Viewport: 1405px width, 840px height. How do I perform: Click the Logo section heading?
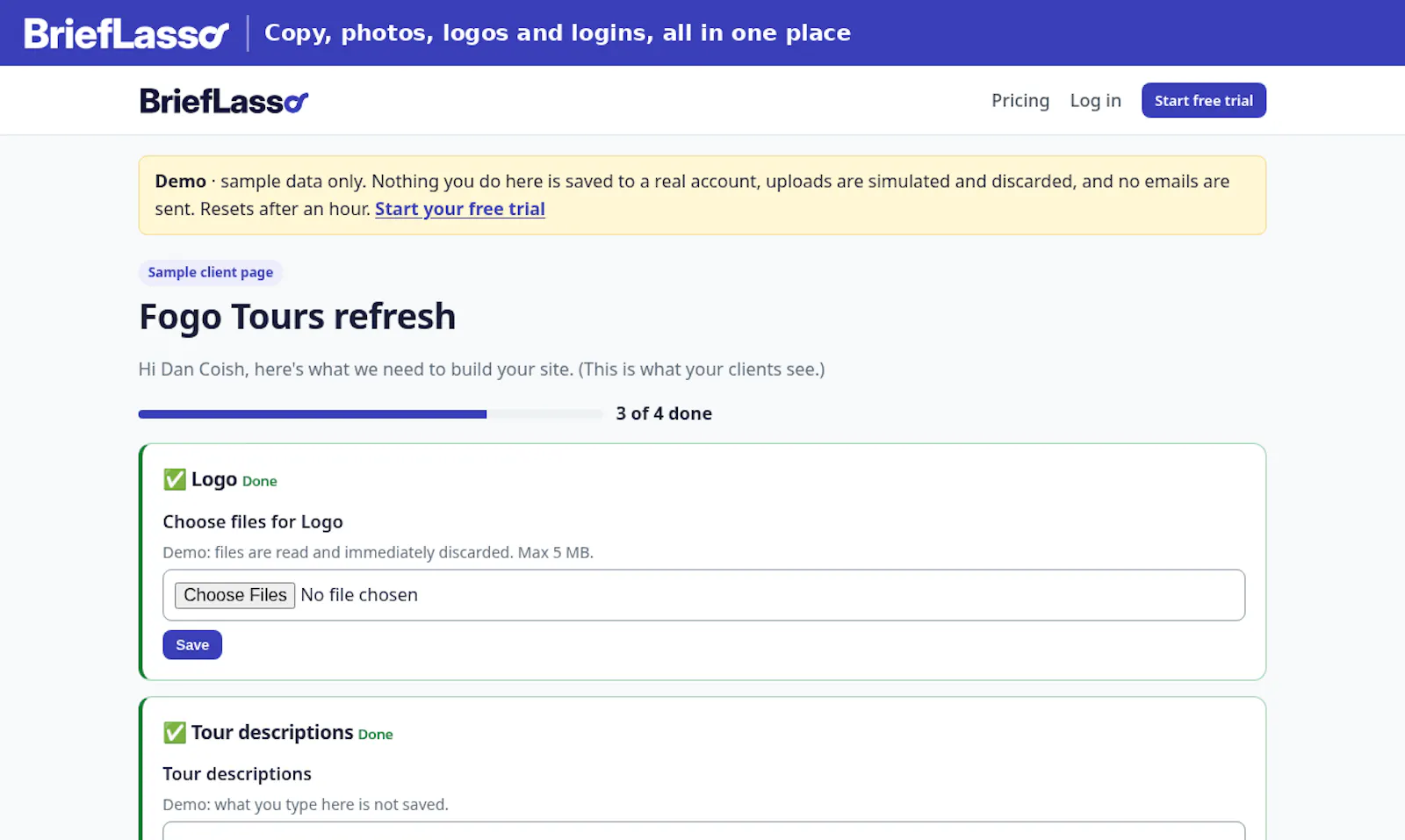[214, 479]
